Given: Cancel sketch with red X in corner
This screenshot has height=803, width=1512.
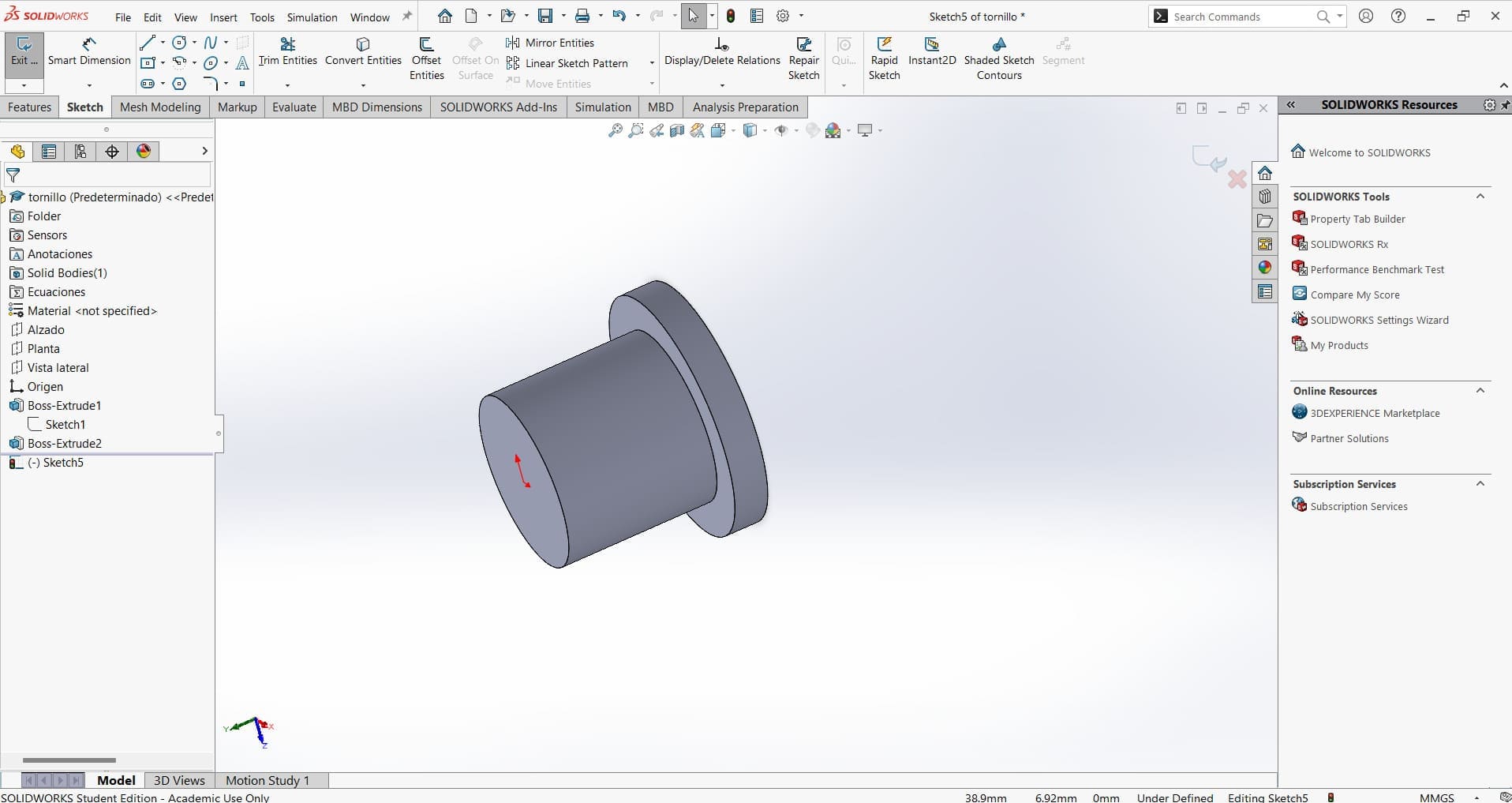Looking at the screenshot, I should 1237,179.
